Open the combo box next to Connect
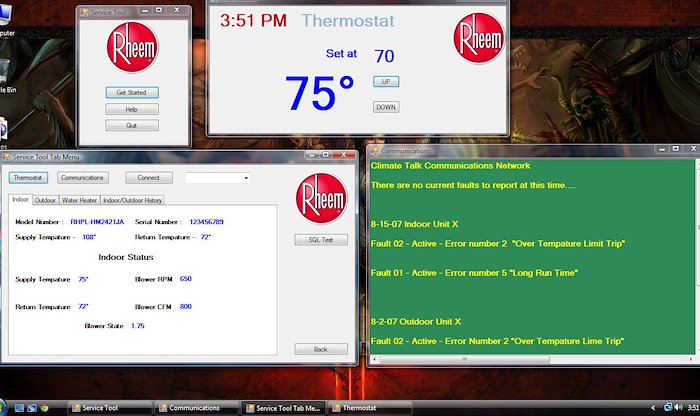Viewport: 700px width, 416px height. pos(218,178)
